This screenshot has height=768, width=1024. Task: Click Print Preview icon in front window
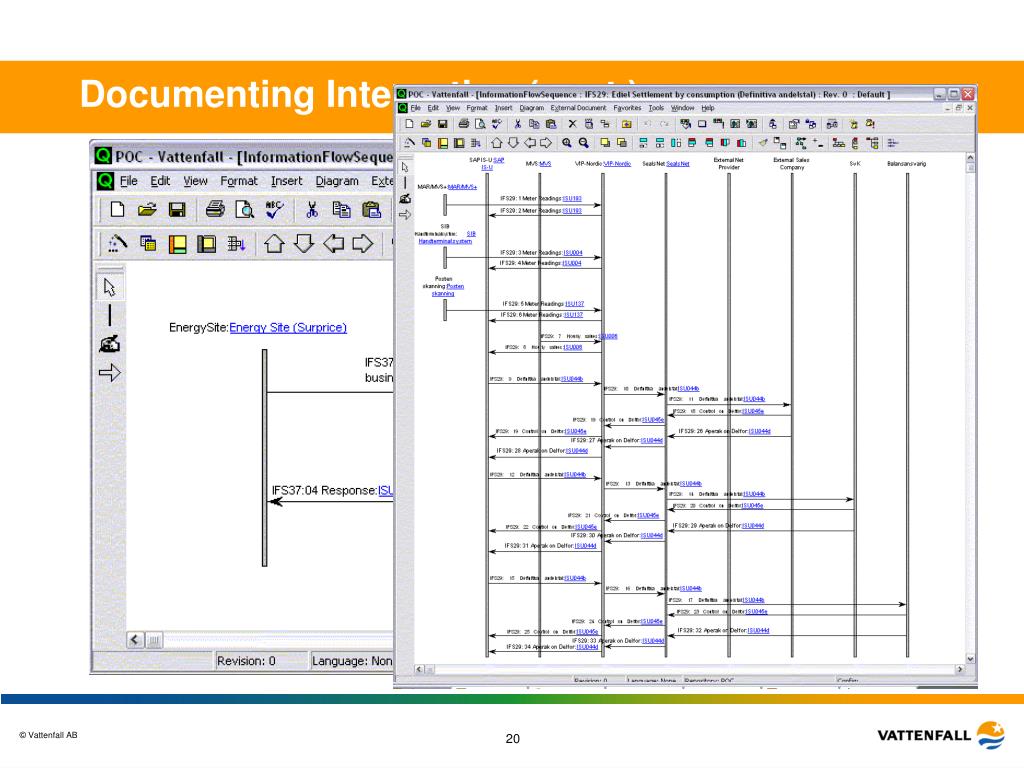[480, 123]
